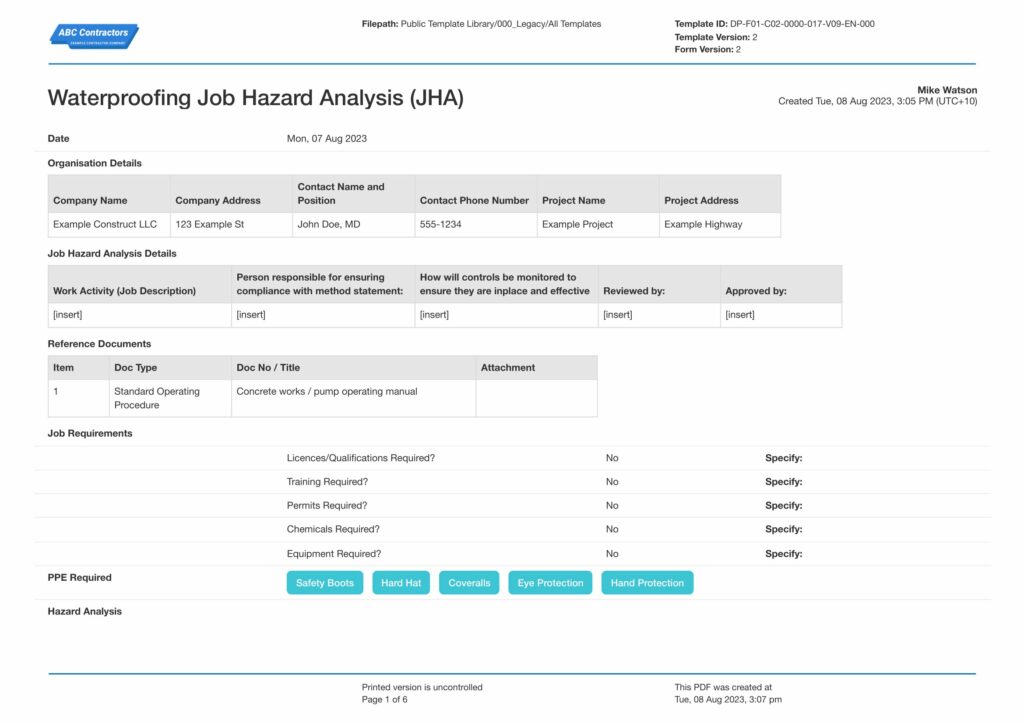This screenshot has width=1024, height=724.
Task: Click the Reviewed by [insert] cell
Action: 659,315
